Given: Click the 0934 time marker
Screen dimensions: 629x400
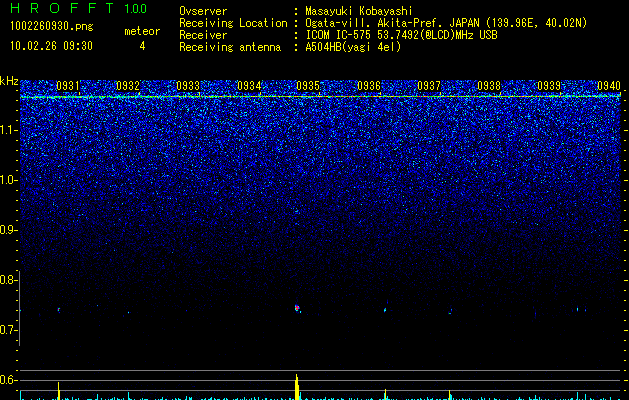Looking at the screenshot, I should coord(249,86).
